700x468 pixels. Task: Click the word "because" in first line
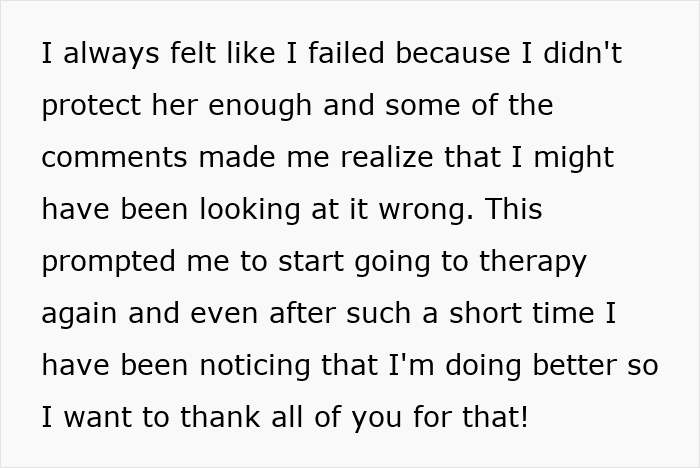[453, 53]
